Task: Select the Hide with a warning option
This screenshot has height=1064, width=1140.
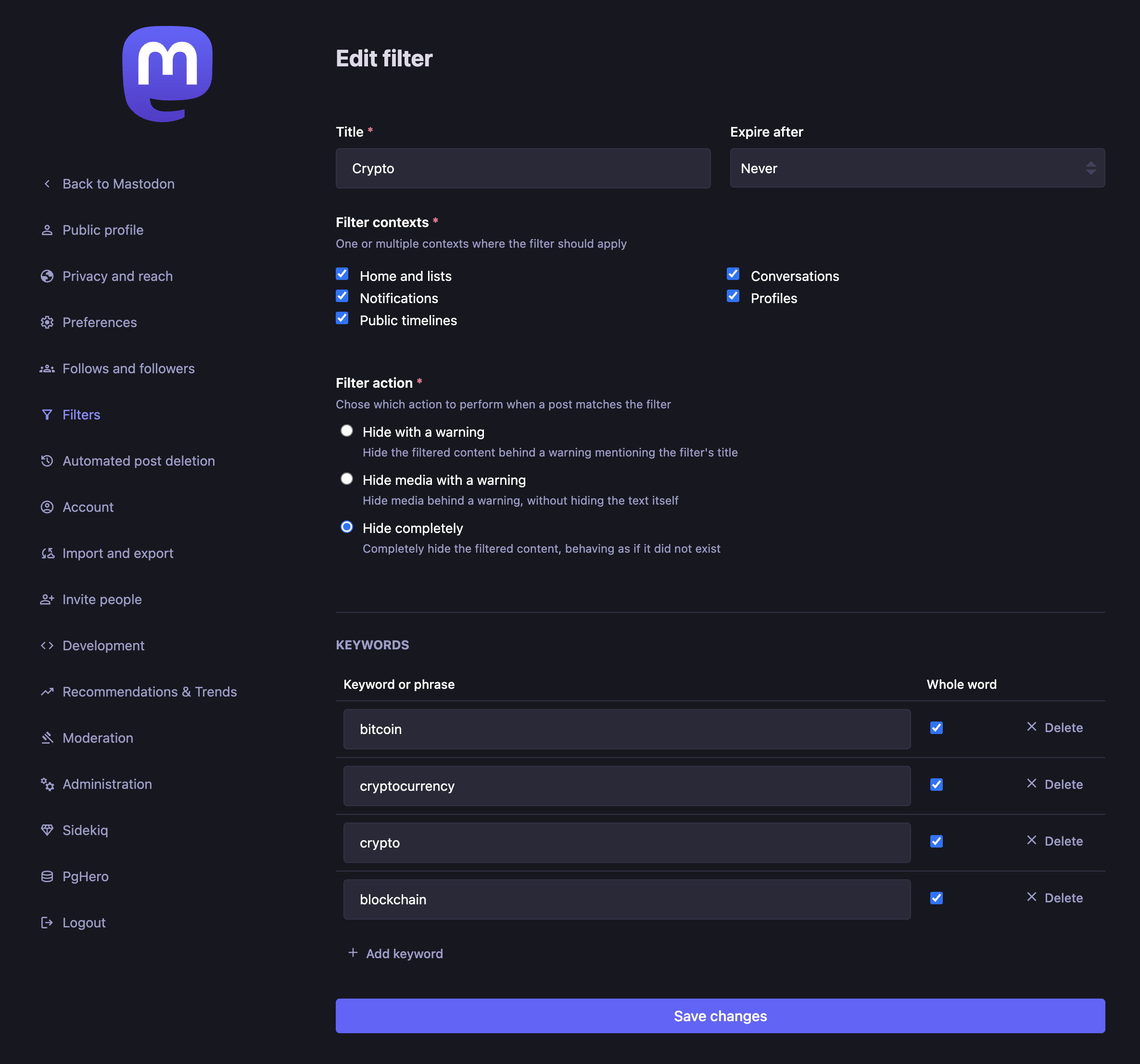Action: point(346,430)
